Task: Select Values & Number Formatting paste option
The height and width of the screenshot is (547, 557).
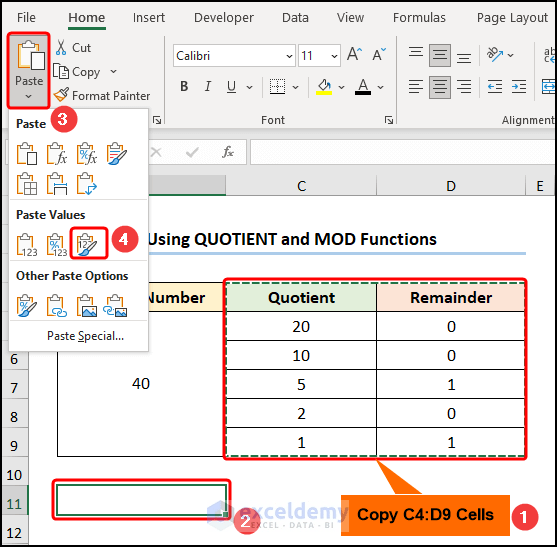Action: click(x=57, y=245)
